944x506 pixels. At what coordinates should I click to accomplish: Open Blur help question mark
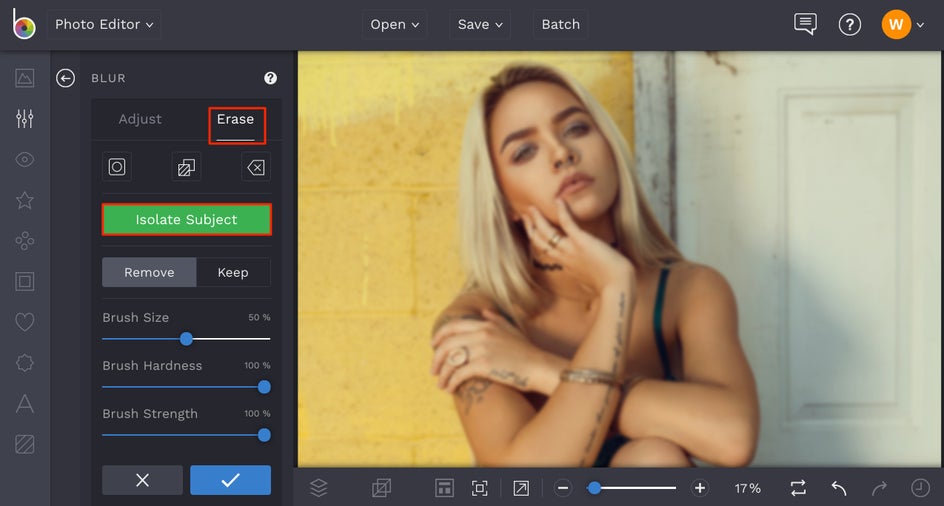coord(270,78)
